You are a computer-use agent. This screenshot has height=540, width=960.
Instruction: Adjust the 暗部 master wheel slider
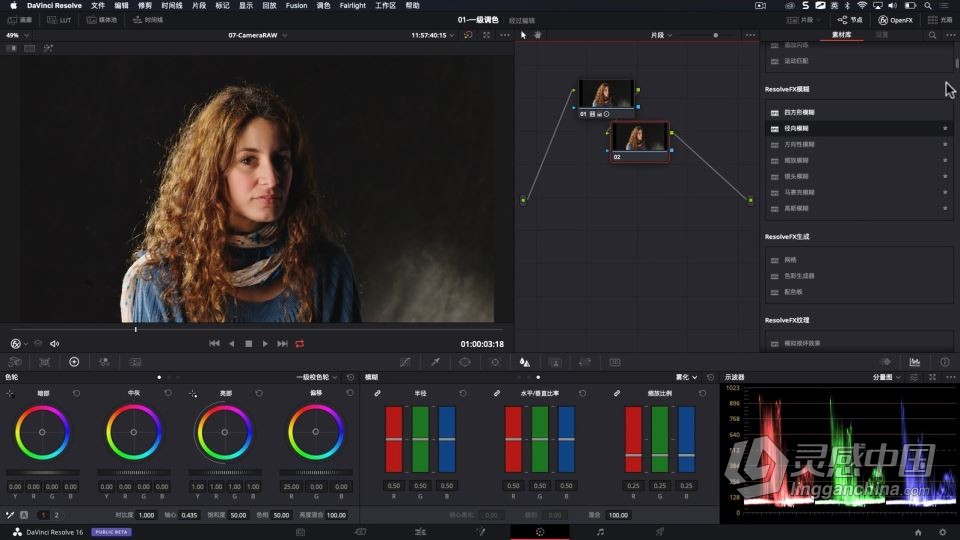[x=43, y=472]
